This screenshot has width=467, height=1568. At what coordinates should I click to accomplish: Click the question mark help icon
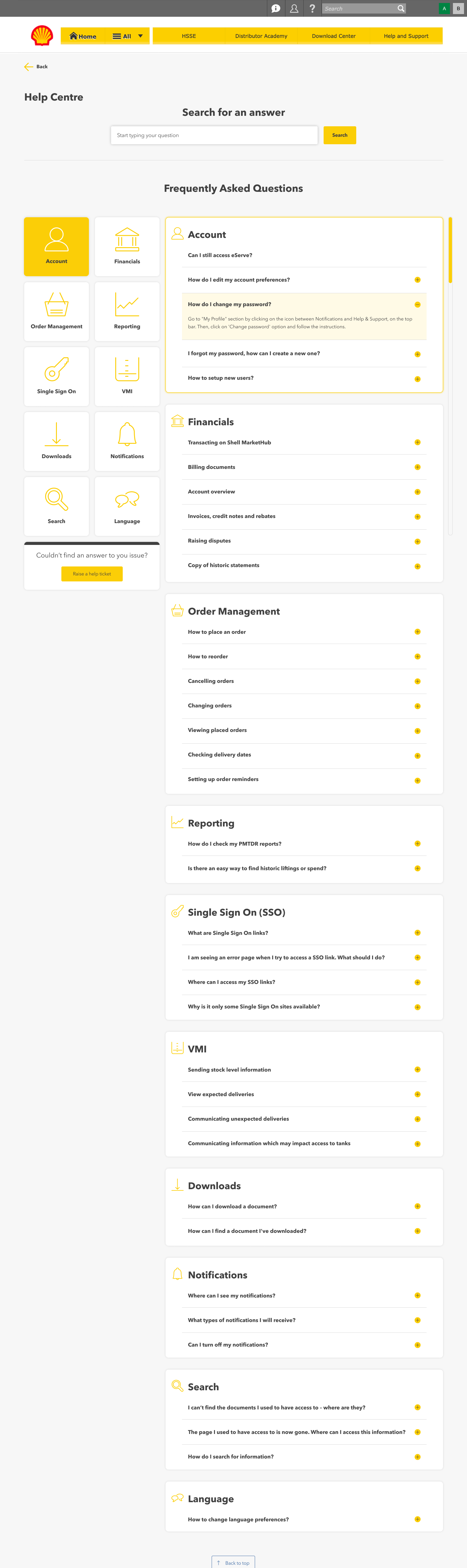312,8
